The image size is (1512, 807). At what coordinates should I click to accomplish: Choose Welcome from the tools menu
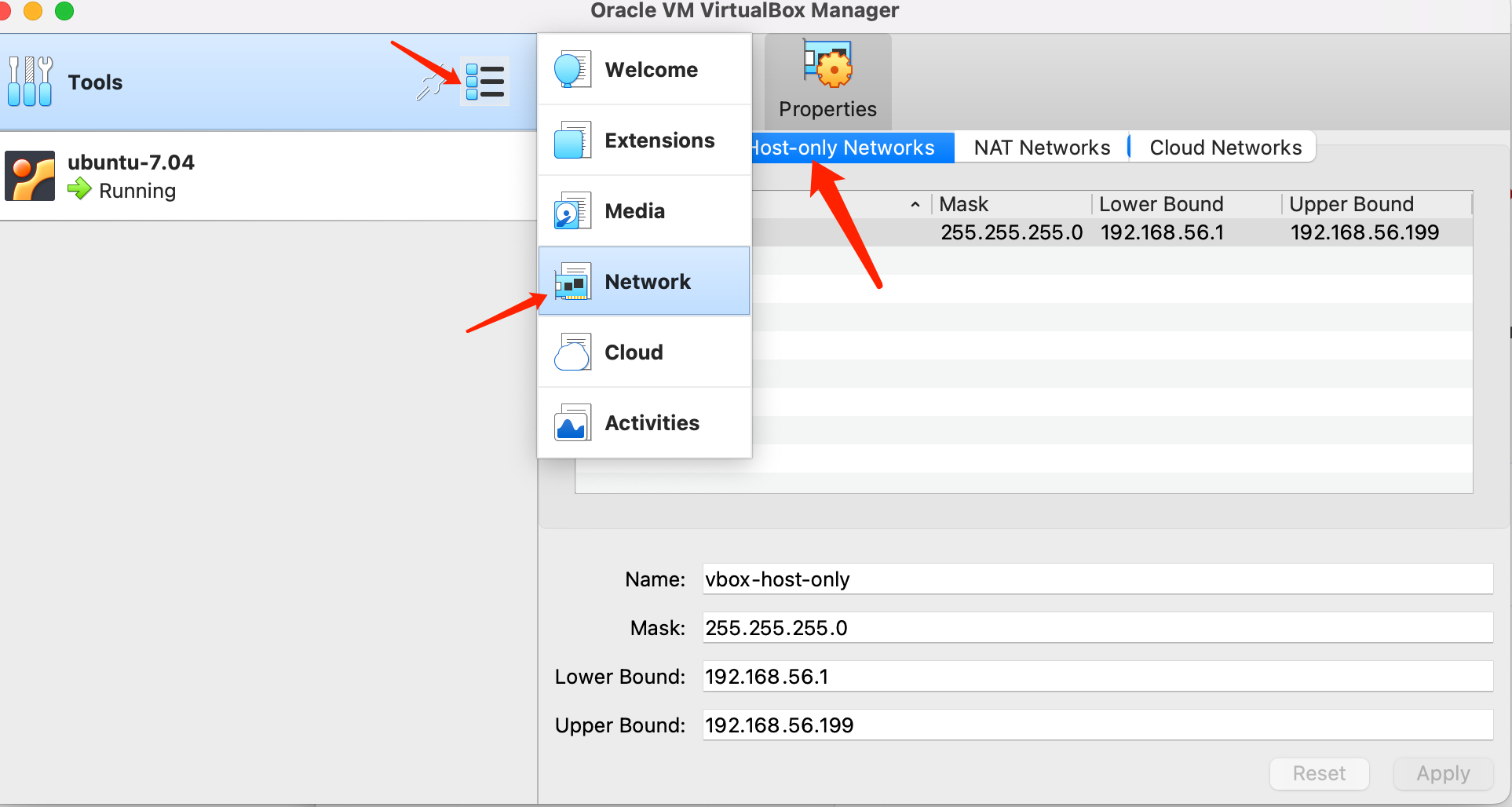(x=645, y=70)
